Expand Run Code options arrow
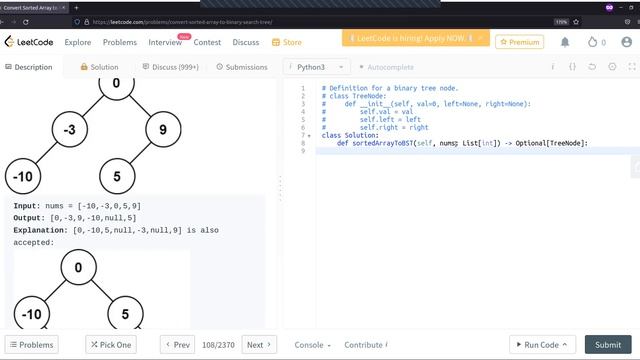 coord(565,344)
